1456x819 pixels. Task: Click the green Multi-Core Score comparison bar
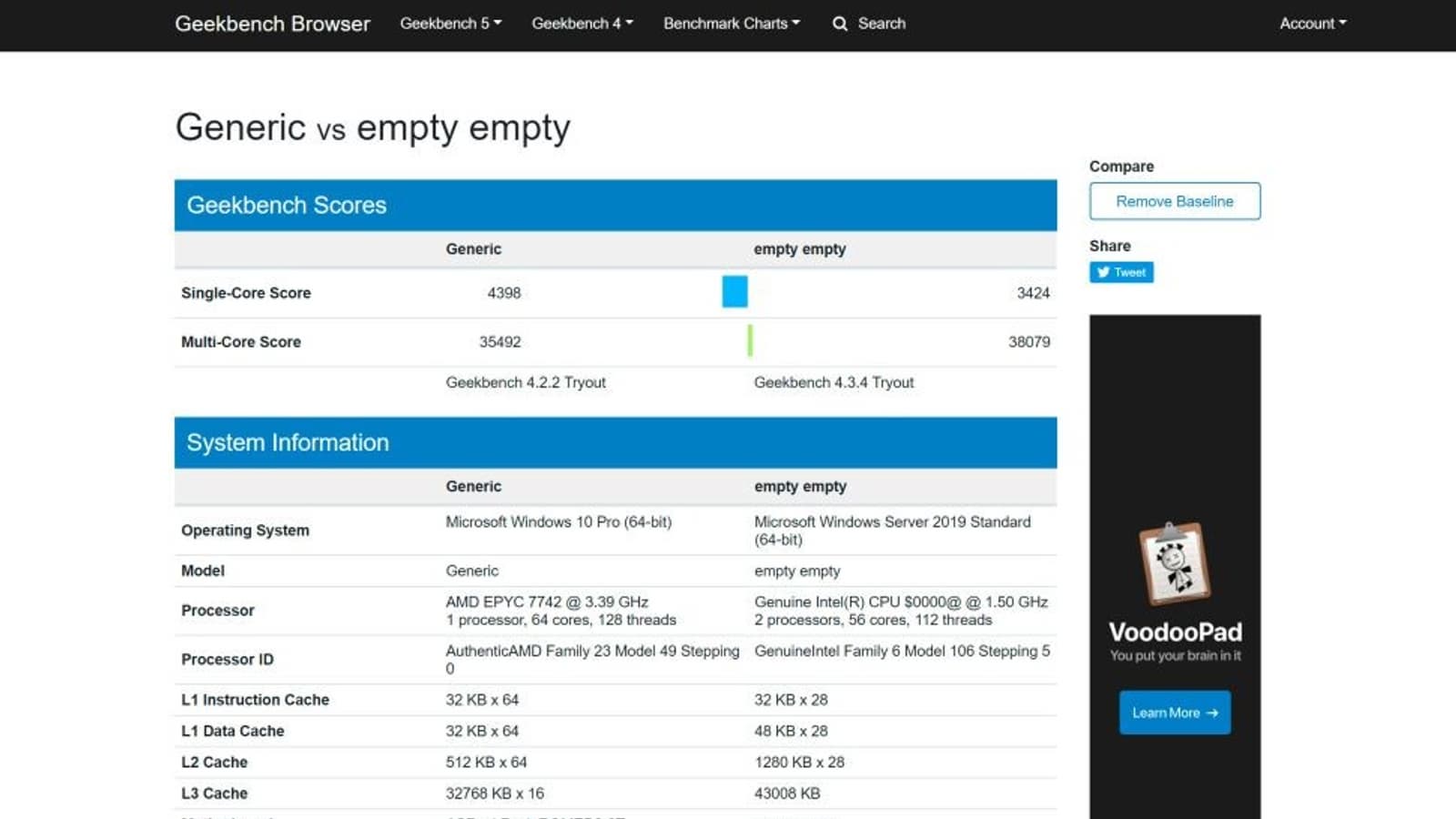(x=750, y=341)
